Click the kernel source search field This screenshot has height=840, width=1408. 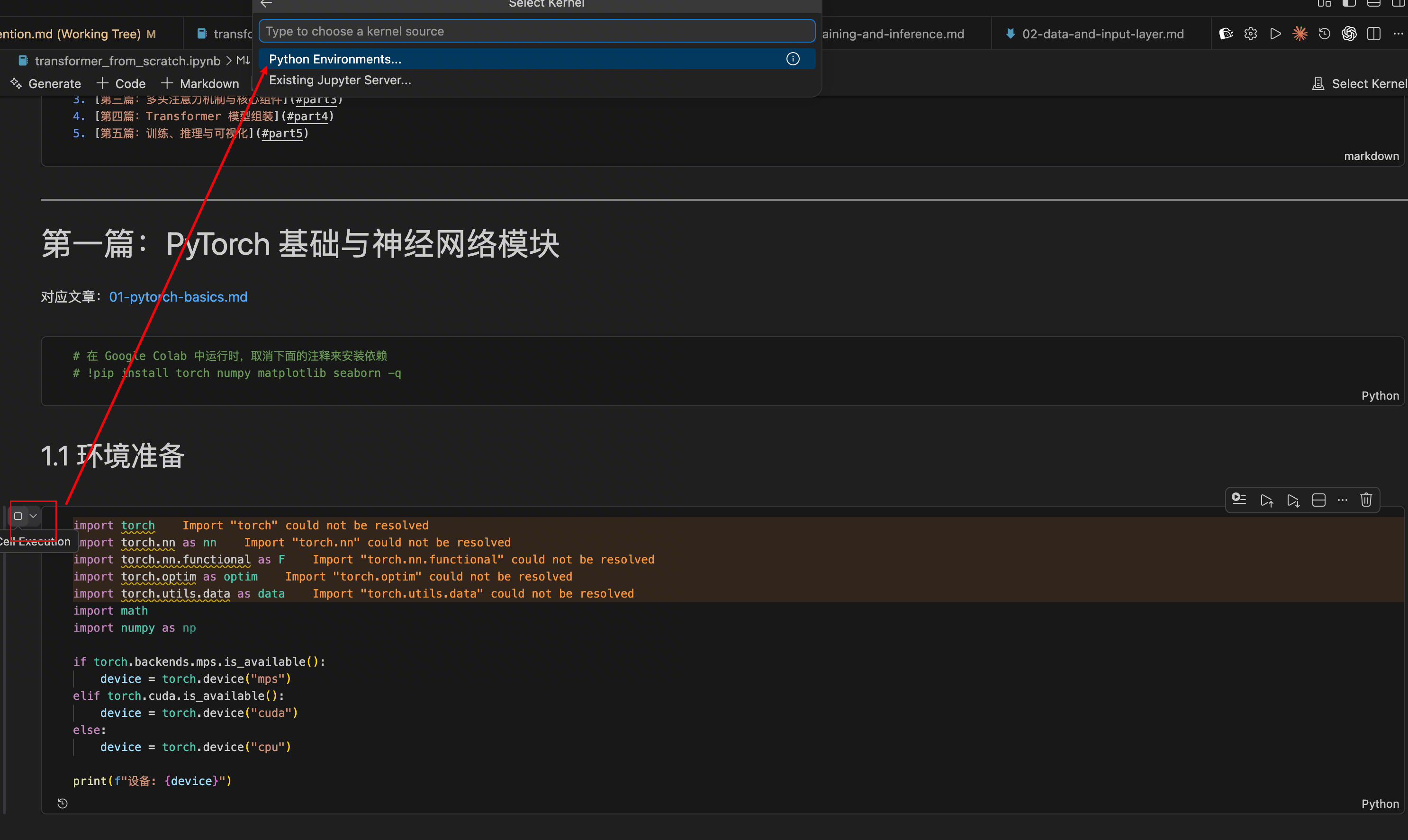coord(536,31)
